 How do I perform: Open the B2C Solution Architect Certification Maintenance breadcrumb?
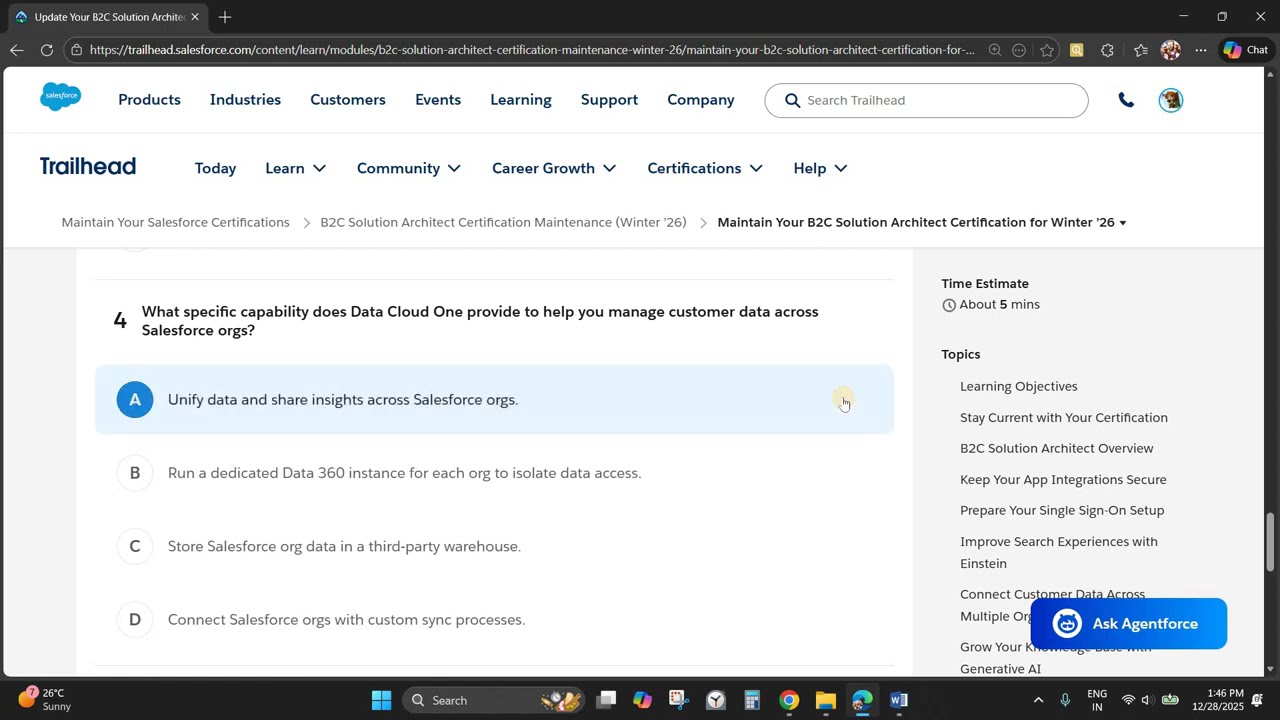pos(503,222)
